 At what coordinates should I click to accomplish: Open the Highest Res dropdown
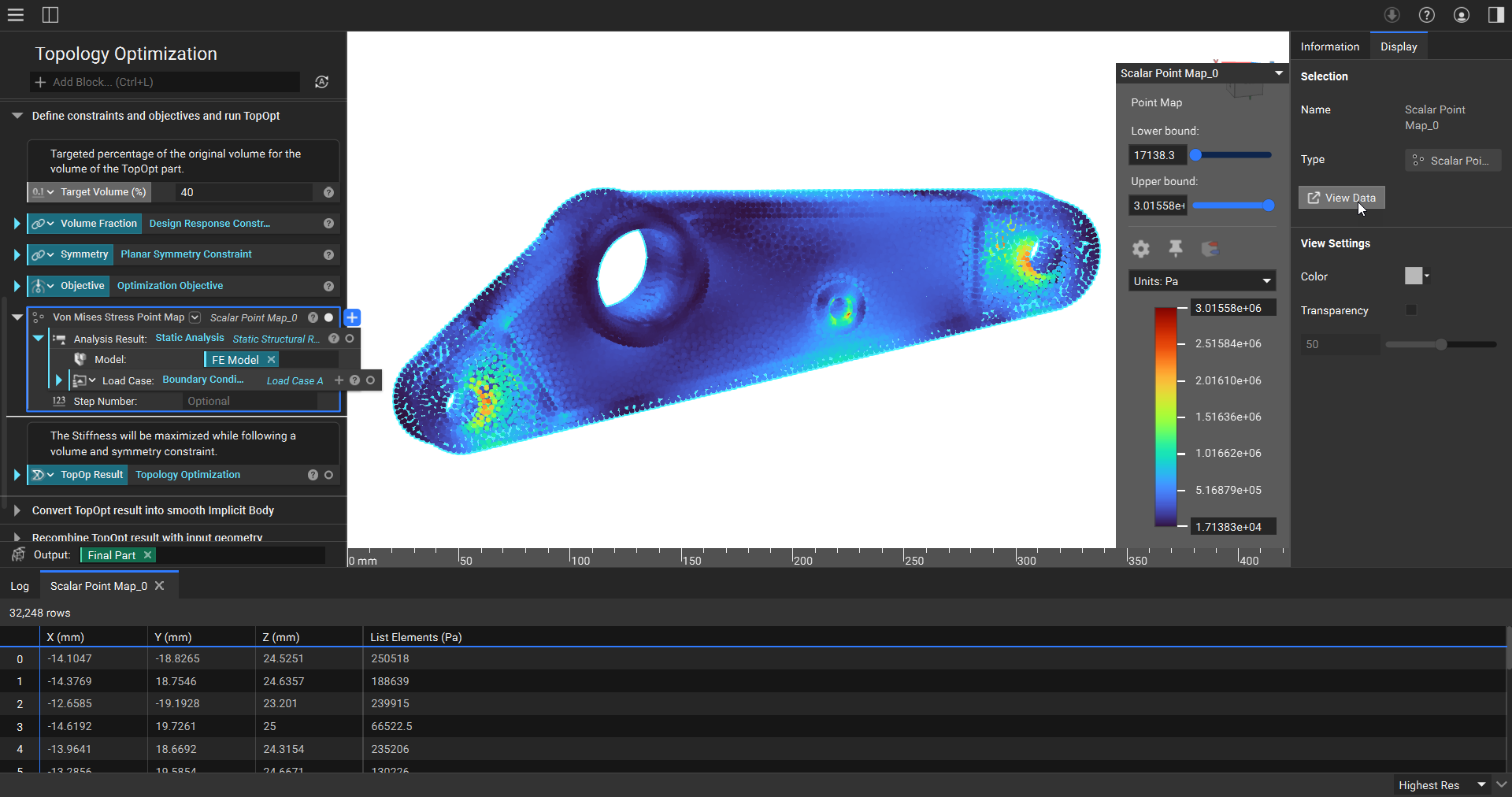(1441, 785)
